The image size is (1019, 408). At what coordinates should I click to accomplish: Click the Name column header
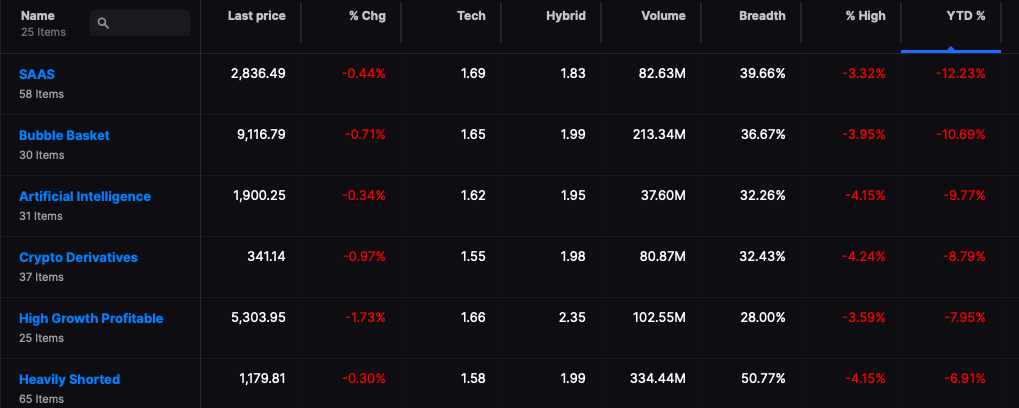38,16
